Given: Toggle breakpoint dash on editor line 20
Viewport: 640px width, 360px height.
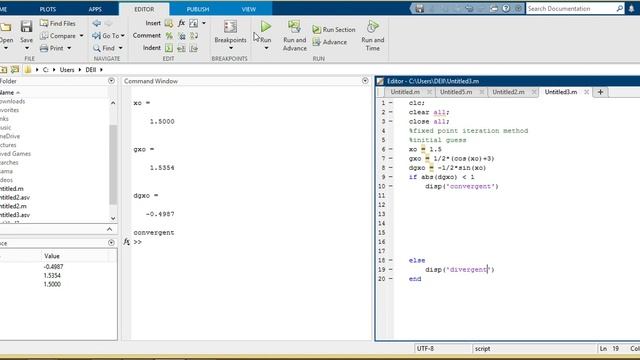Looking at the screenshot, I should coord(391,279).
